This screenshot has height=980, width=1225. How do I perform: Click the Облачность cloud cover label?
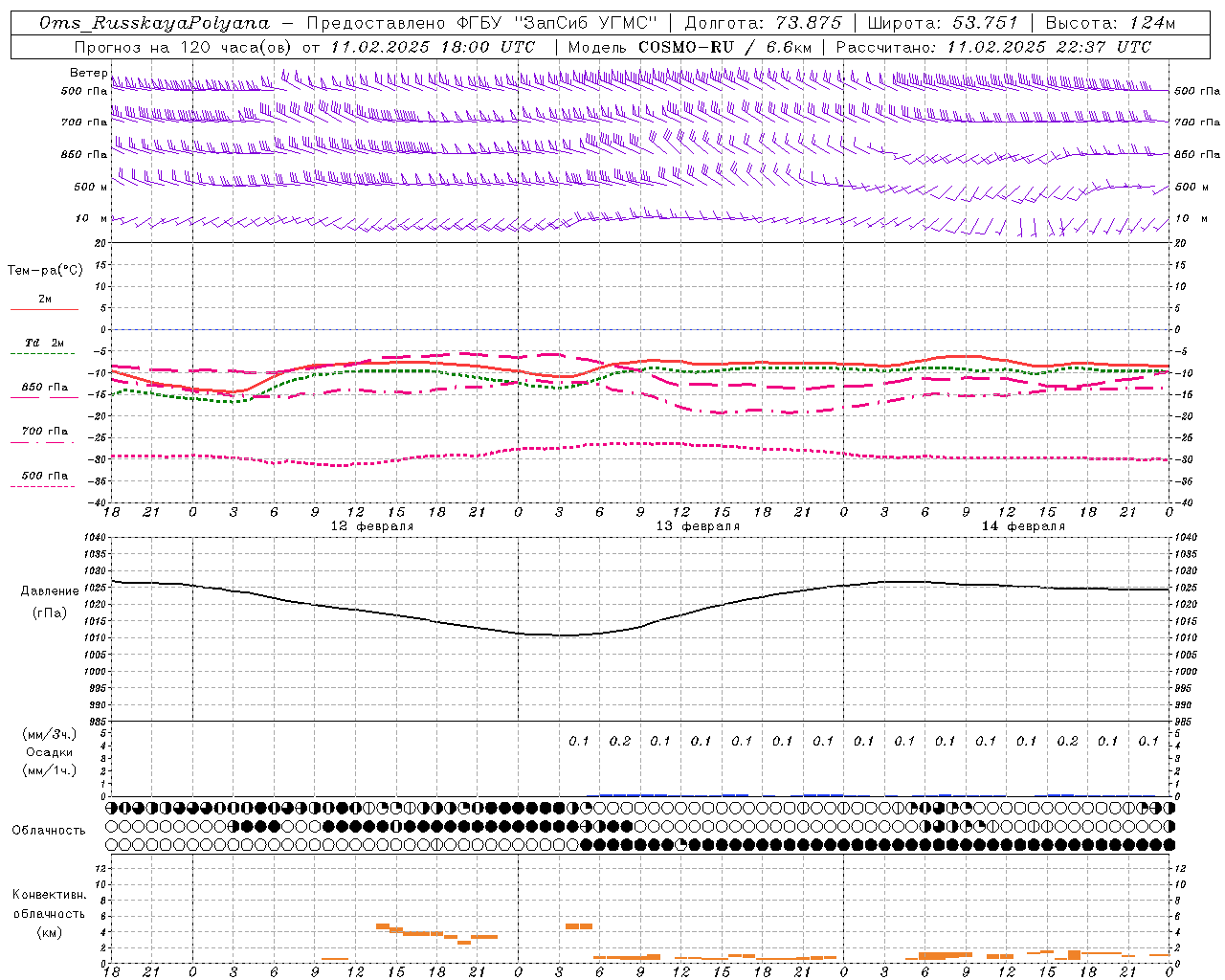(x=49, y=831)
